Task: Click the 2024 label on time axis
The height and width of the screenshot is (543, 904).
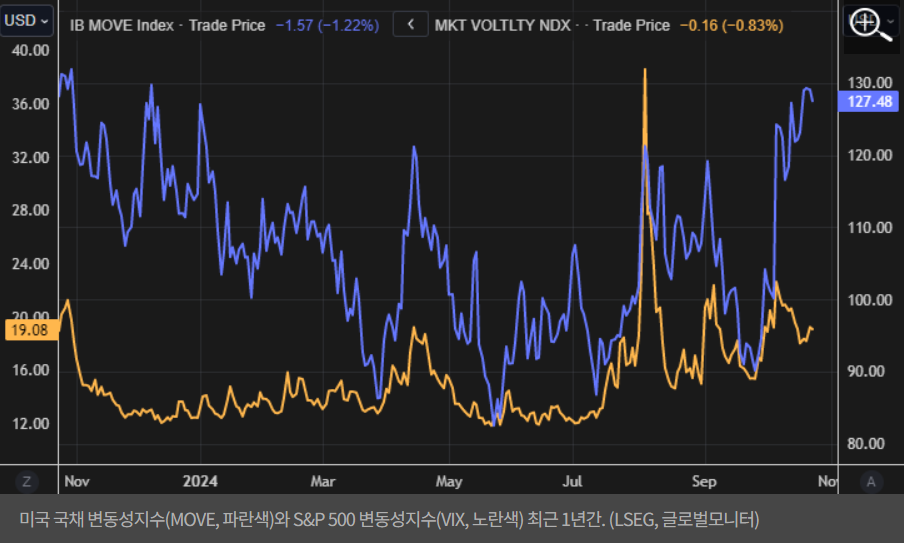Action: coord(200,481)
